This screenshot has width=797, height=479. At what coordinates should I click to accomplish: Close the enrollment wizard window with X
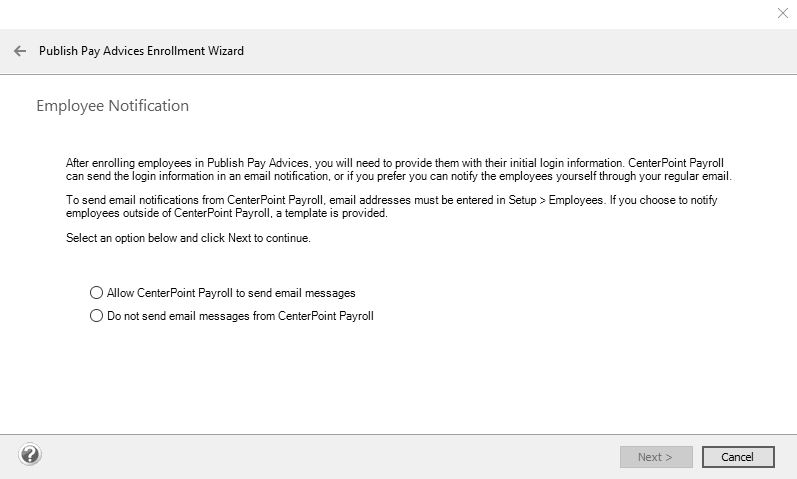point(782,13)
